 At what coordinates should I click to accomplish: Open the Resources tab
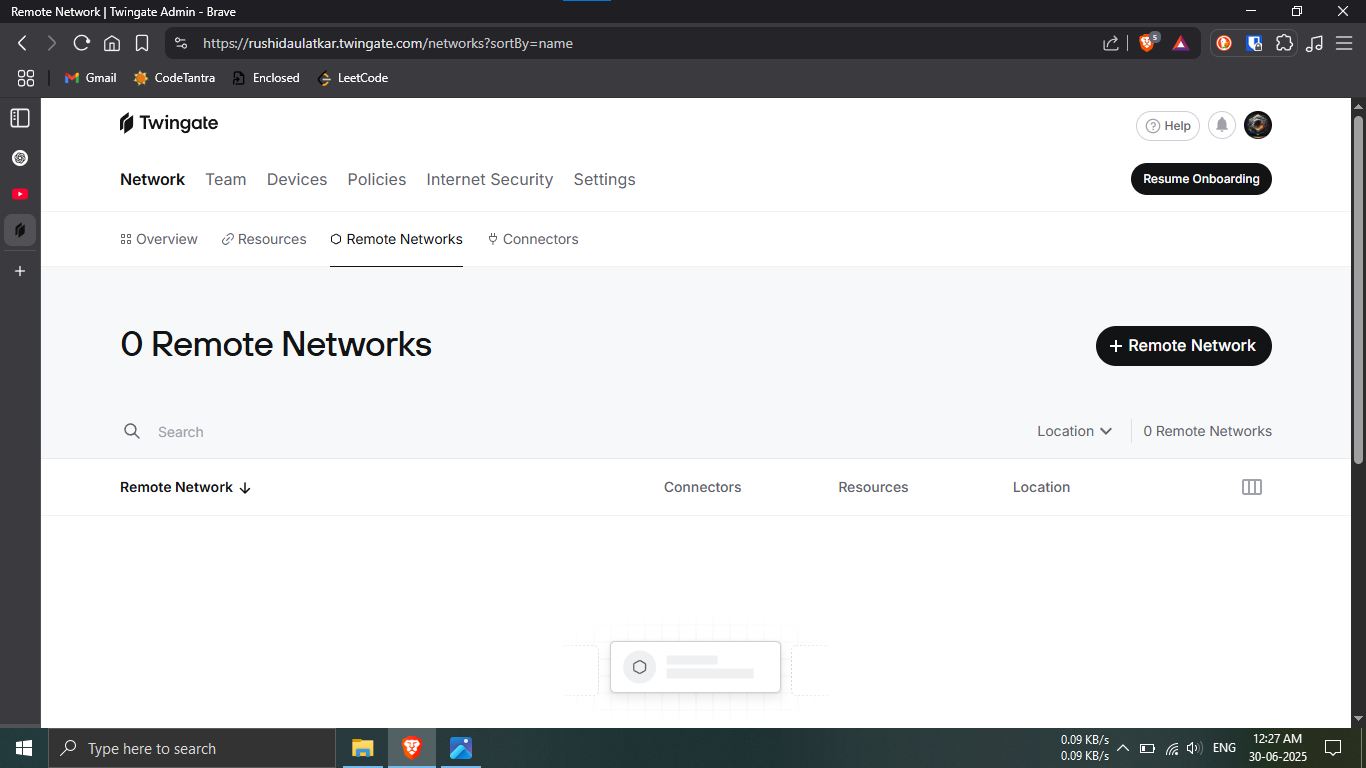pyautogui.click(x=264, y=239)
